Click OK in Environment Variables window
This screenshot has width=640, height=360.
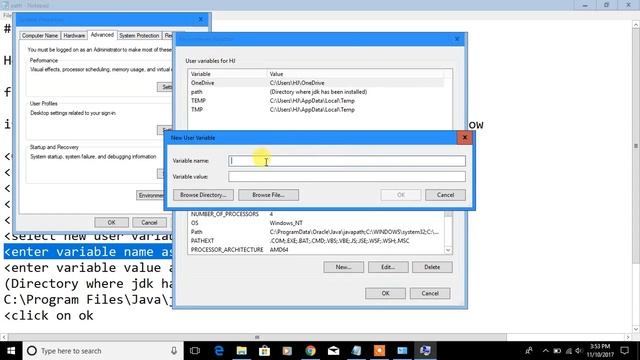pyautogui.click(x=385, y=293)
